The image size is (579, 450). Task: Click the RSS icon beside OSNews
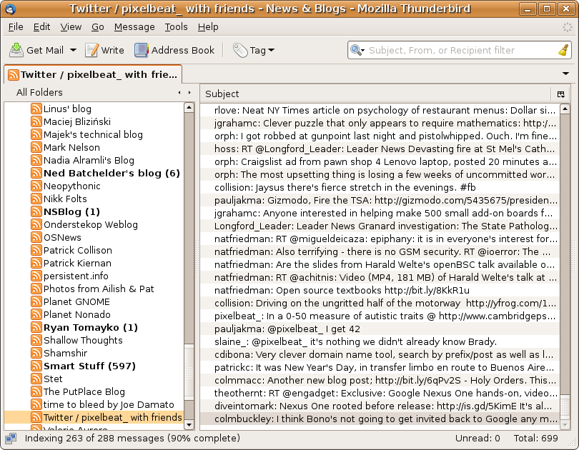click(x=36, y=237)
